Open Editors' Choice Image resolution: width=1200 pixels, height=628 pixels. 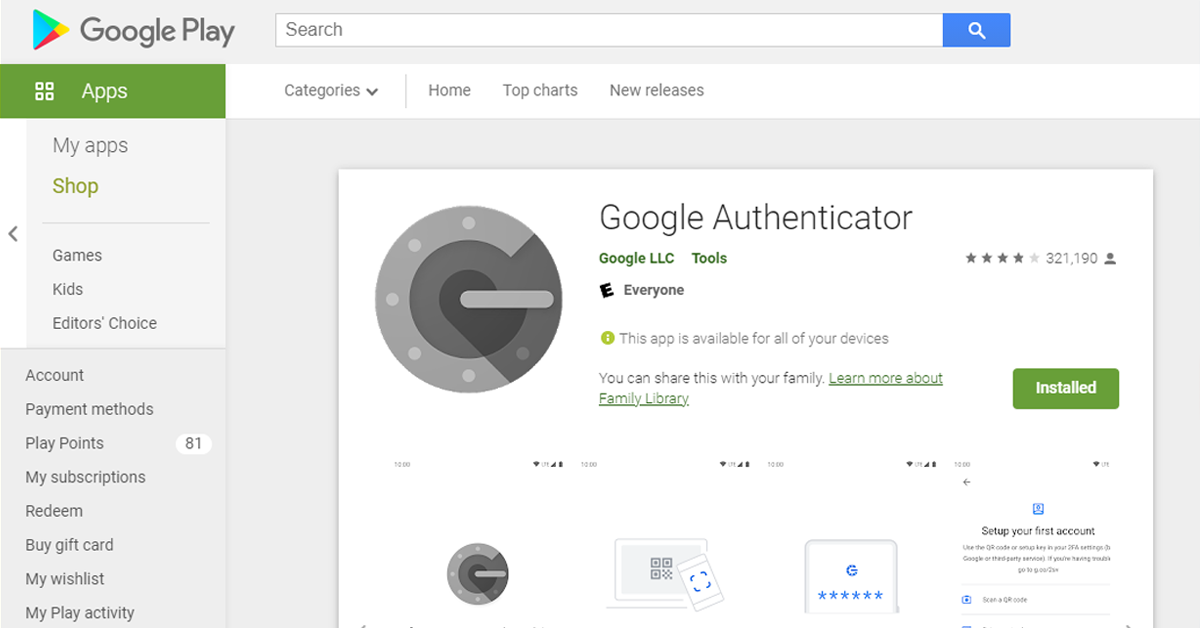click(x=104, y=323)
